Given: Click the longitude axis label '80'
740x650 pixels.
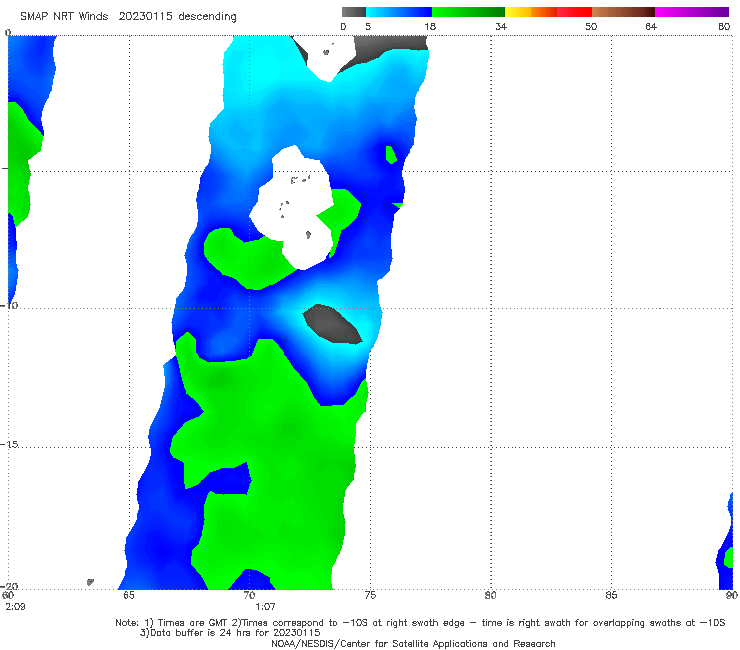Looking at the screenshot, I should (490, 595).
